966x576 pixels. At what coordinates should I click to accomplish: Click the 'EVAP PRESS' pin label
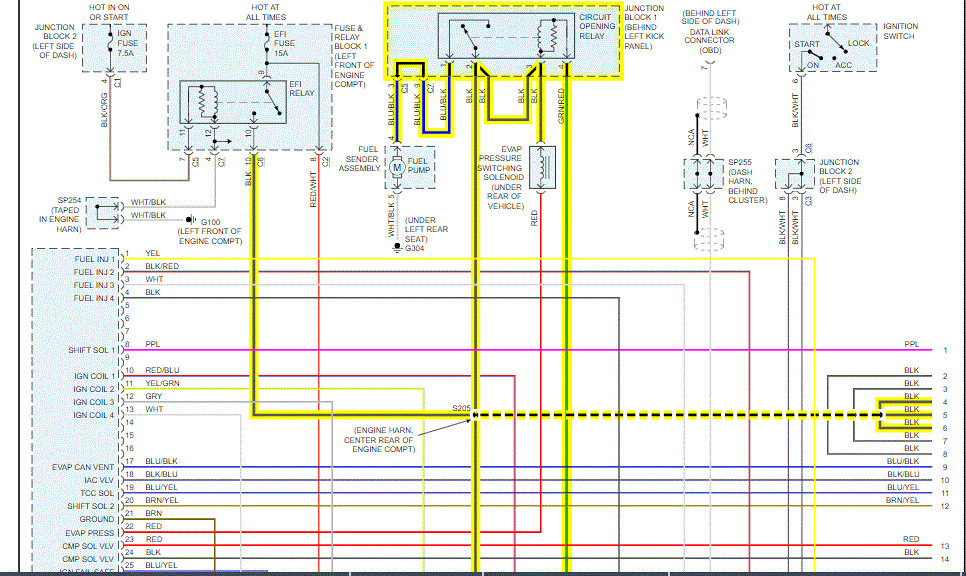90,533
